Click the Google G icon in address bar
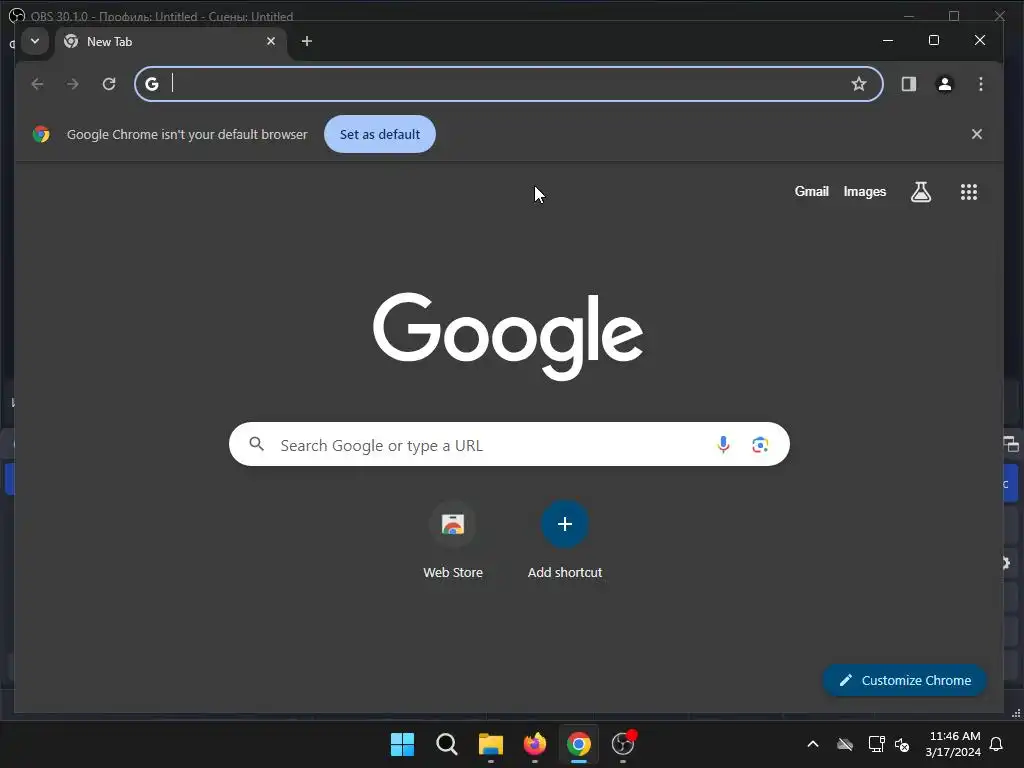Image resolution: width=1024 pixels, height=768 pixels. click(x=152, y=84)
